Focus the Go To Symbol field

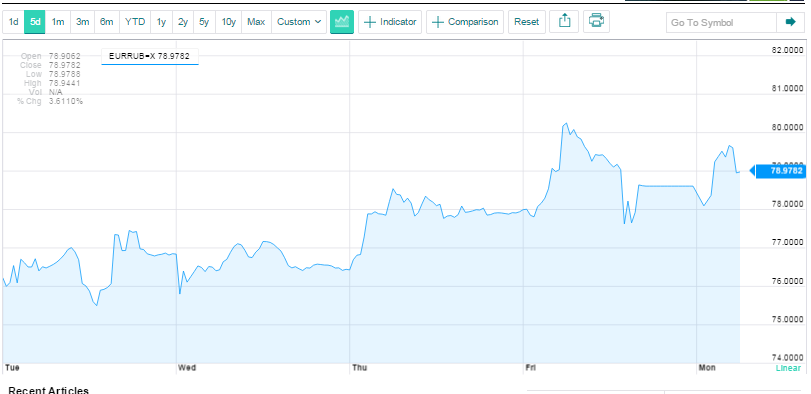point(721,22)
